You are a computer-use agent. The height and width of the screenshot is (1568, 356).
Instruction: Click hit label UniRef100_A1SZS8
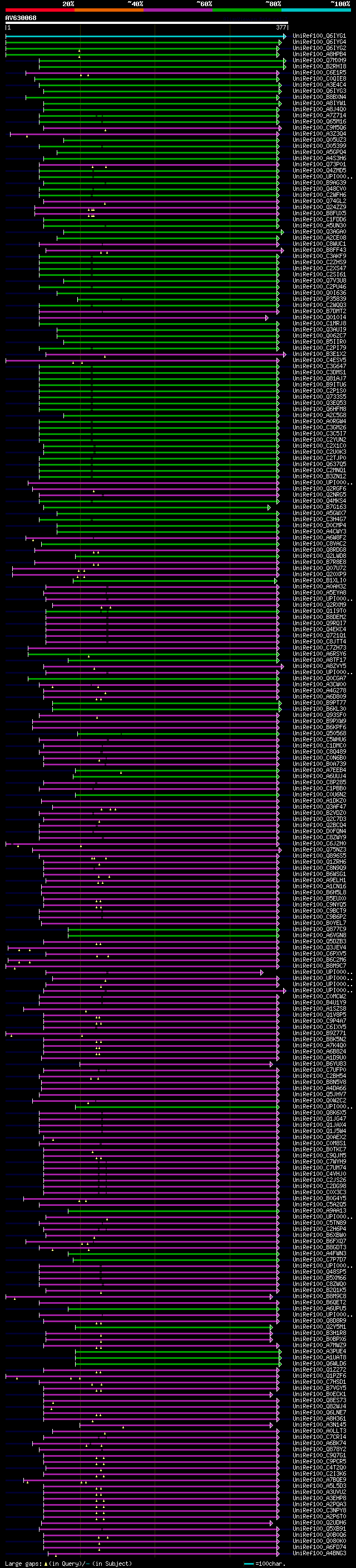click(319, 1009)
